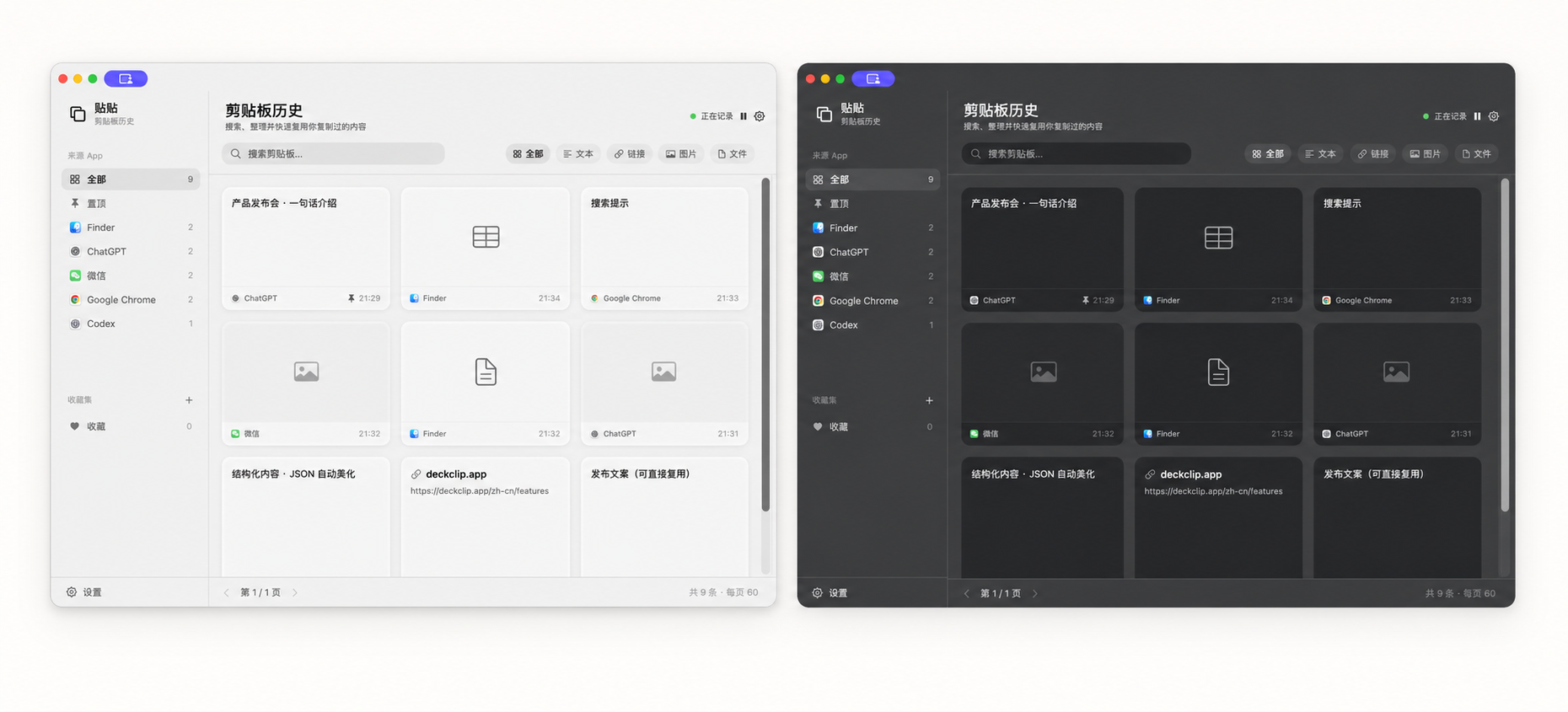
Task: Open 结构化内容 JSON card in light window
Action: pyautogui.click(x=306, y=517)
